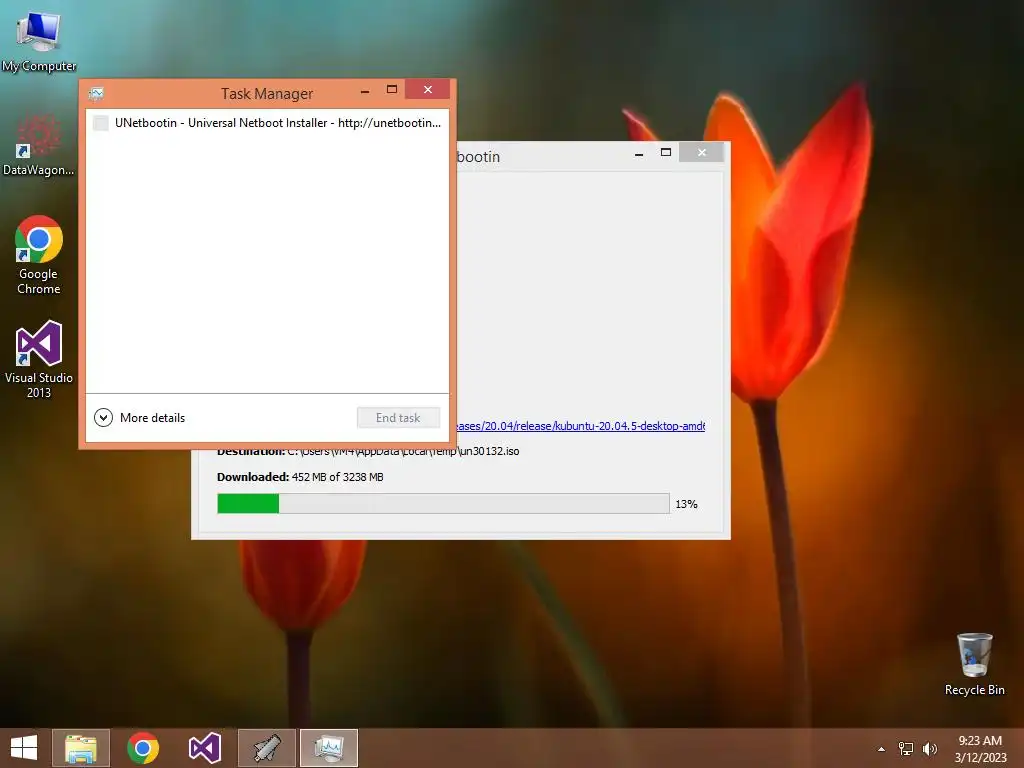Click the End task button

398,418
